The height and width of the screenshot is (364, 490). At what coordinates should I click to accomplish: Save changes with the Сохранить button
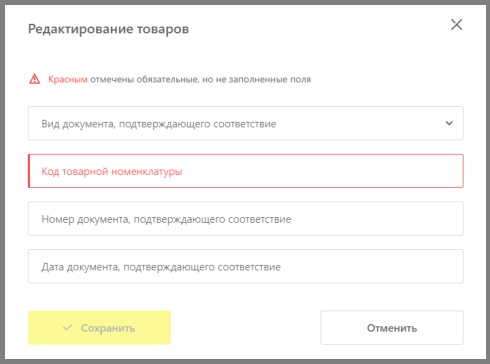[x=99, y=328]
